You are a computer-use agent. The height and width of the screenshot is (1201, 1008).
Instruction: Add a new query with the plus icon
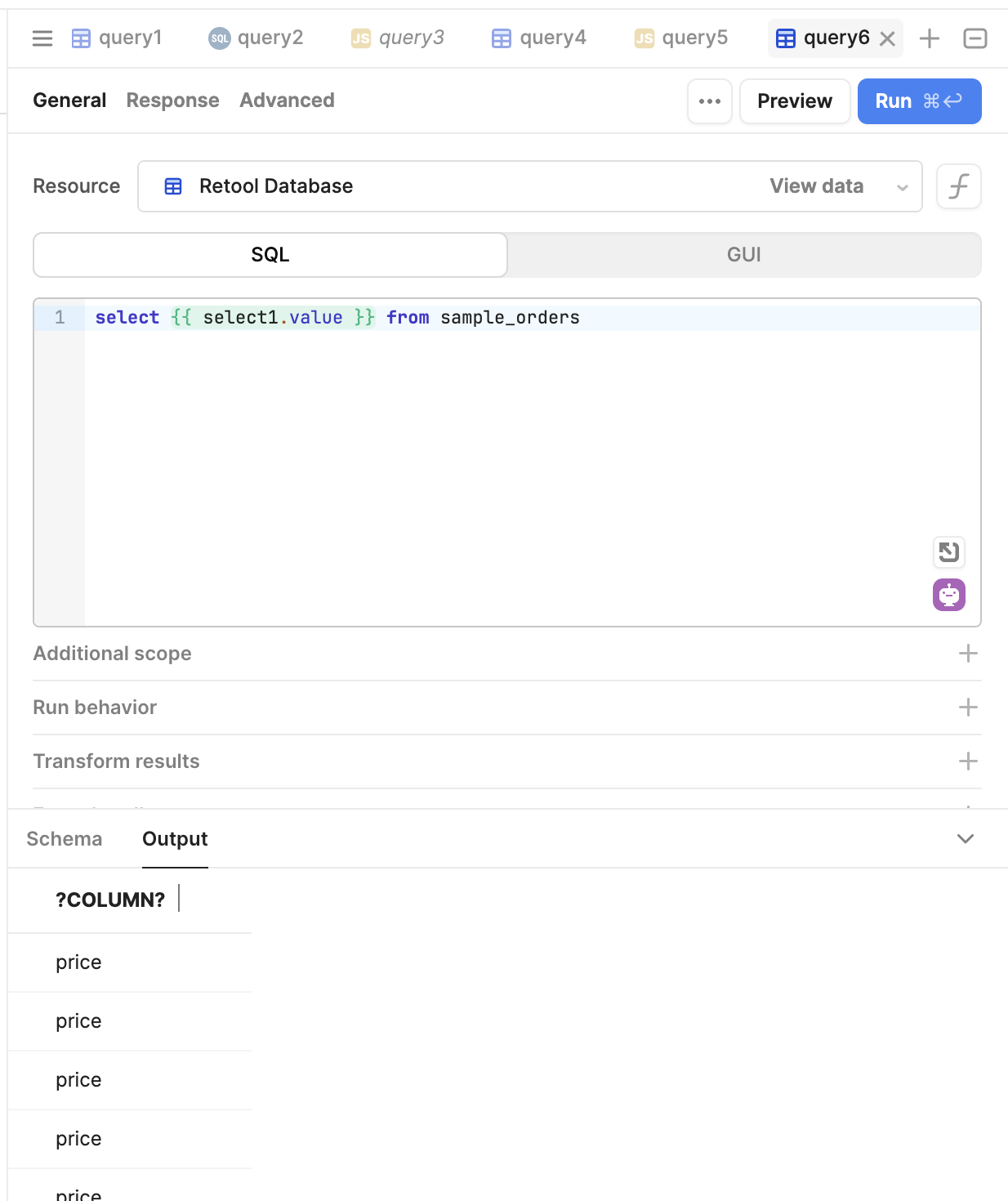tap(929, 38)
